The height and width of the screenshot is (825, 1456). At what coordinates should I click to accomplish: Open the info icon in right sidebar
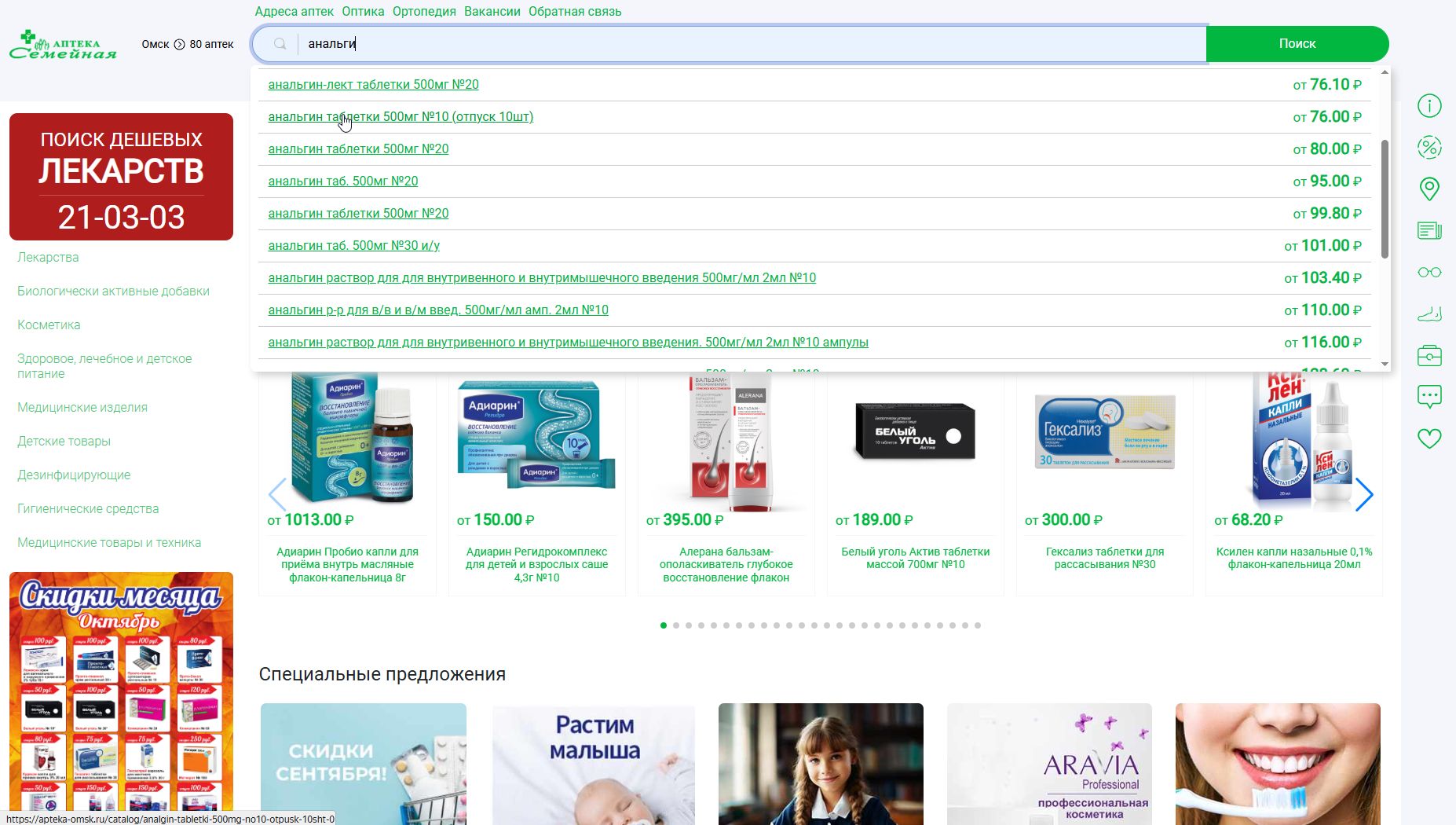point(1429,105)
